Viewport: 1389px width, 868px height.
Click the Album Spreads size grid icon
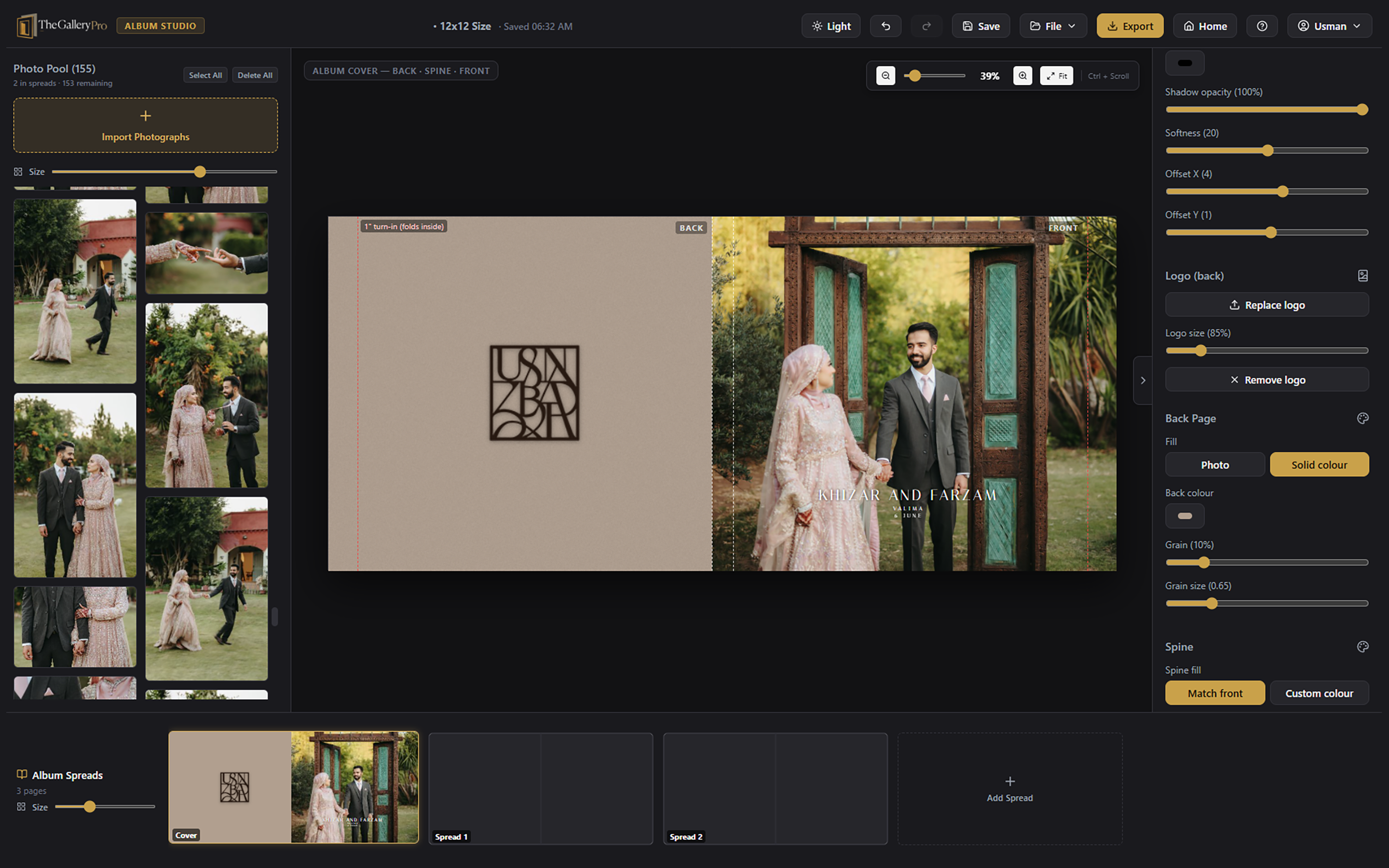21,807
